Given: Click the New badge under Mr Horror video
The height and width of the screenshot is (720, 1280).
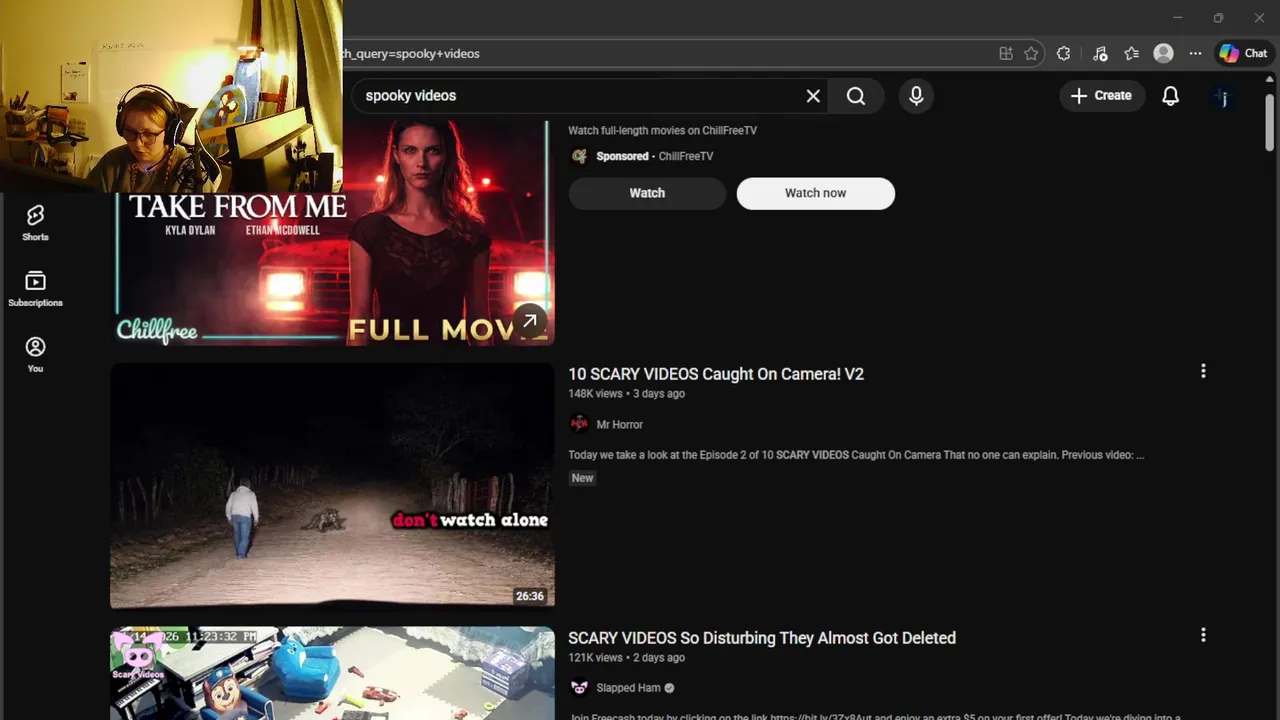Looking at the screenshot, I should [x=582, y=478].
